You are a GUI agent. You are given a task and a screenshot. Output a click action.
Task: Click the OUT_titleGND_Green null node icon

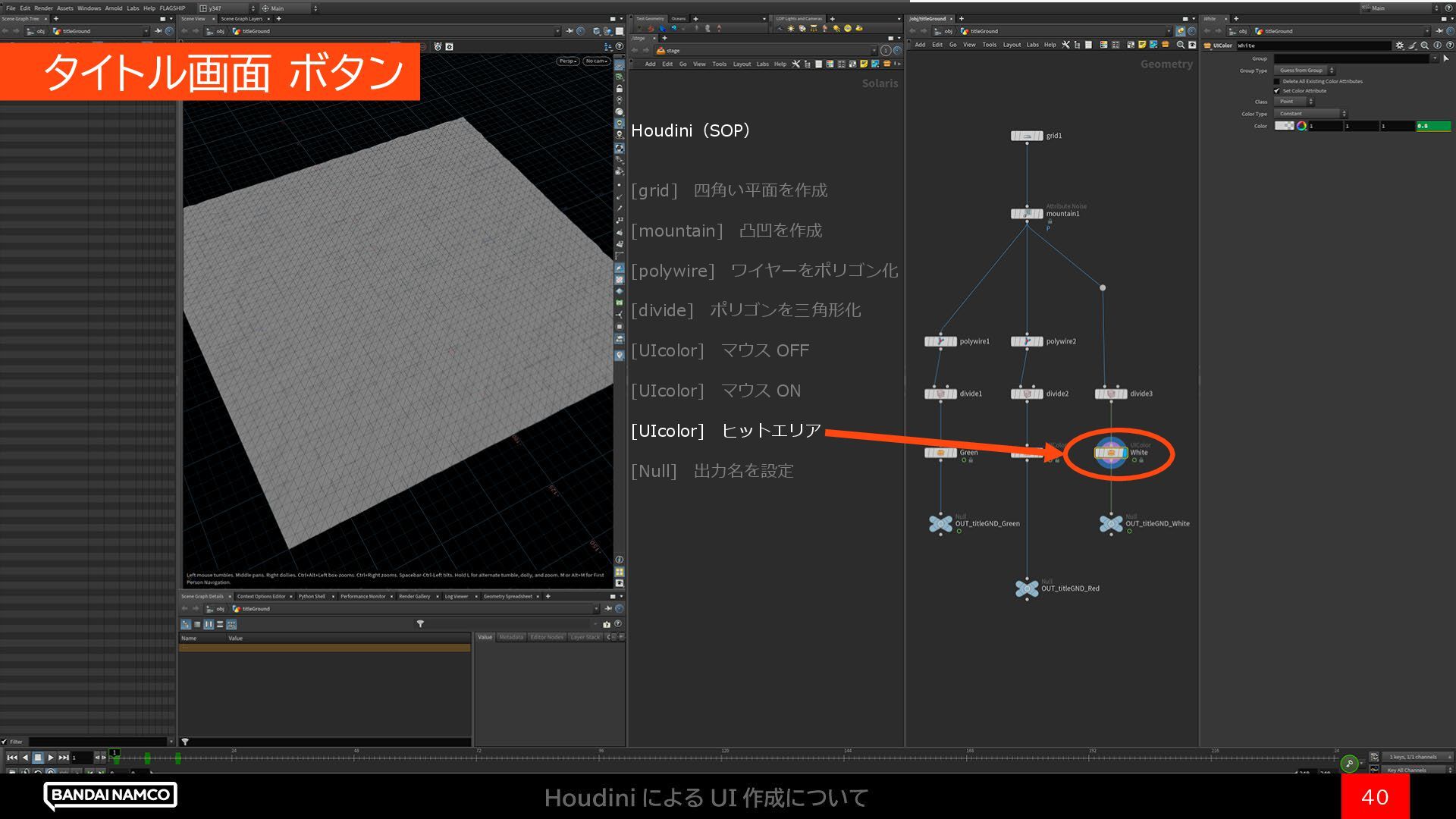click(940, 523)
